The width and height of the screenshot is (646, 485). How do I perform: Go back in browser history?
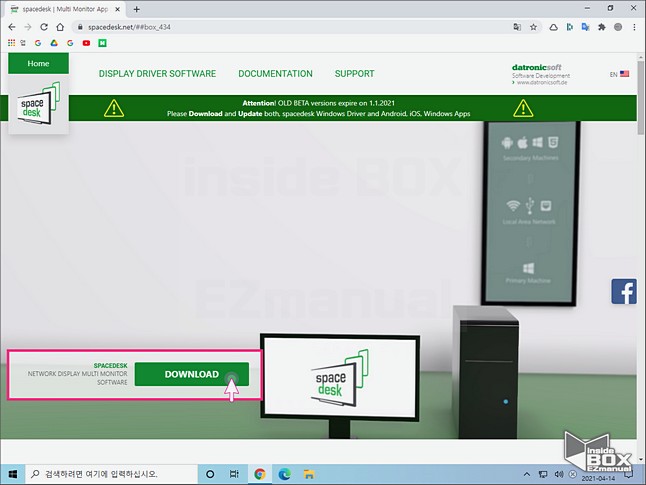[x=12, y=27]
